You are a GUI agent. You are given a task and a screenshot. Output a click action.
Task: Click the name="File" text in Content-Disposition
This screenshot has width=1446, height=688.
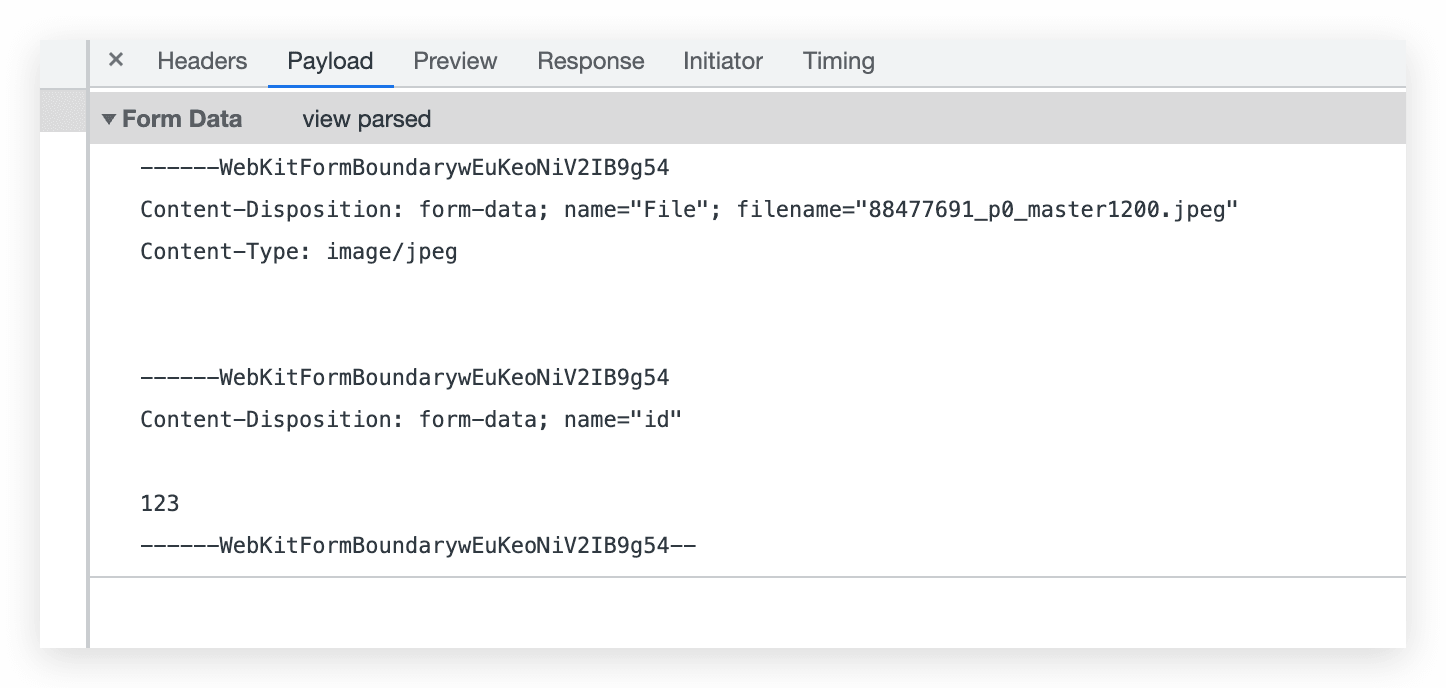click(644, 210)
